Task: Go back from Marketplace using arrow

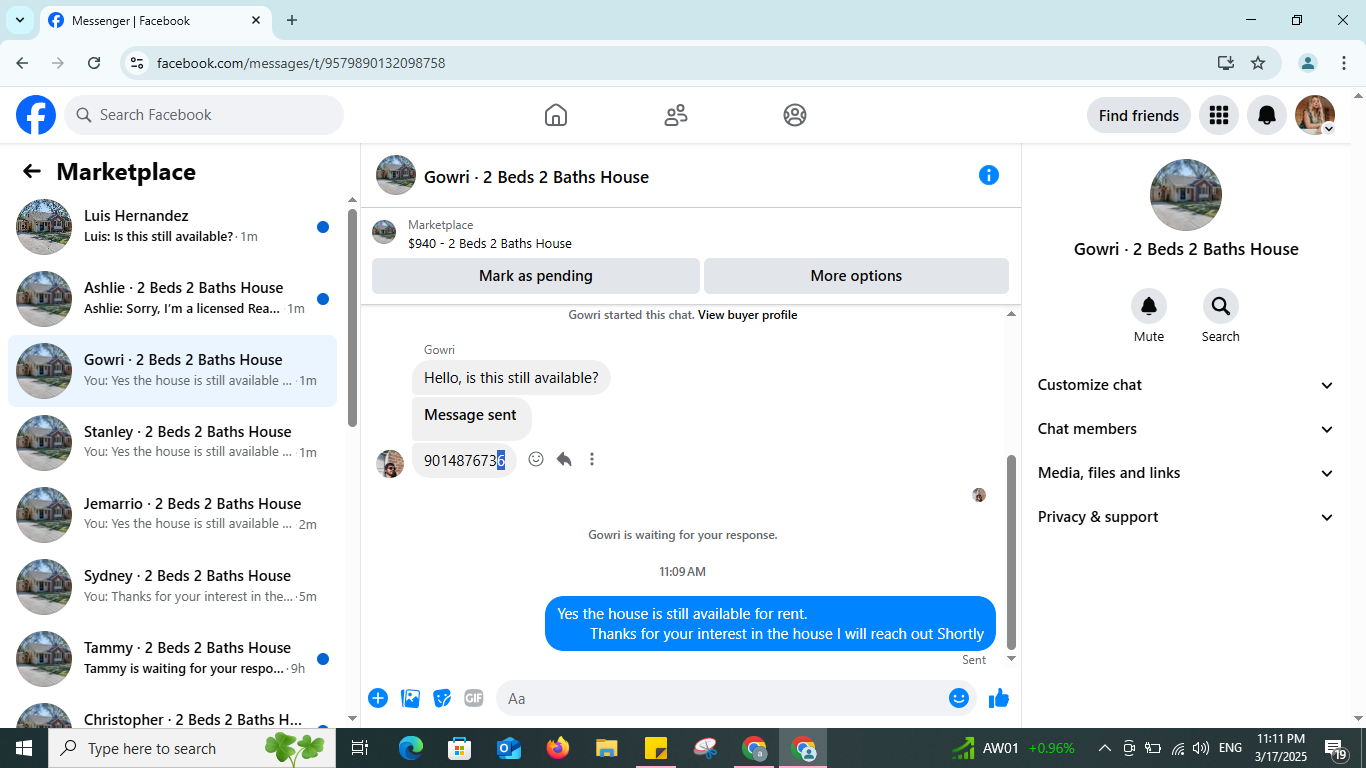Action: pyautogui.click(x=32, y=171)
